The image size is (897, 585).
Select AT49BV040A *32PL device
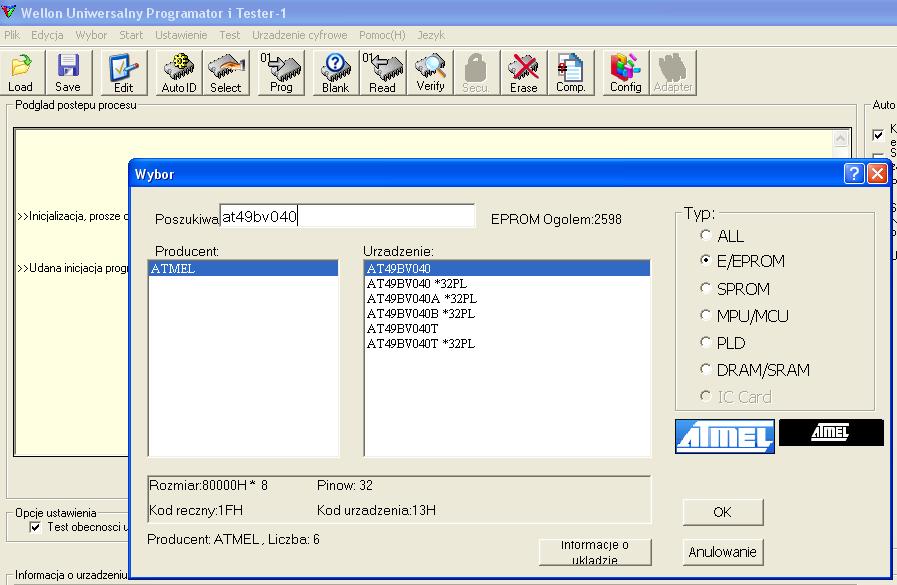point(507,299)
